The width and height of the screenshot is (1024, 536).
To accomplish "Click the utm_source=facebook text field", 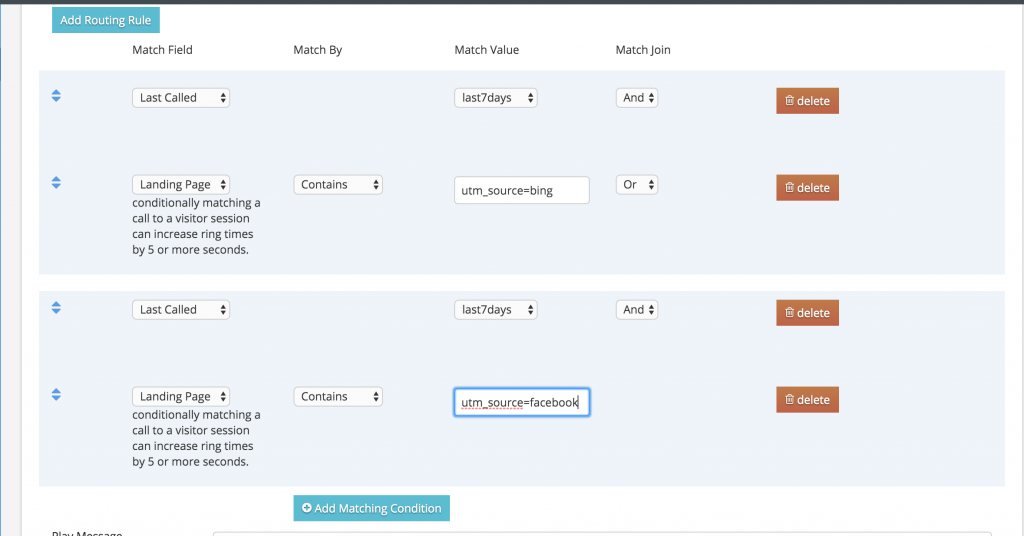I will pos(521,402).
